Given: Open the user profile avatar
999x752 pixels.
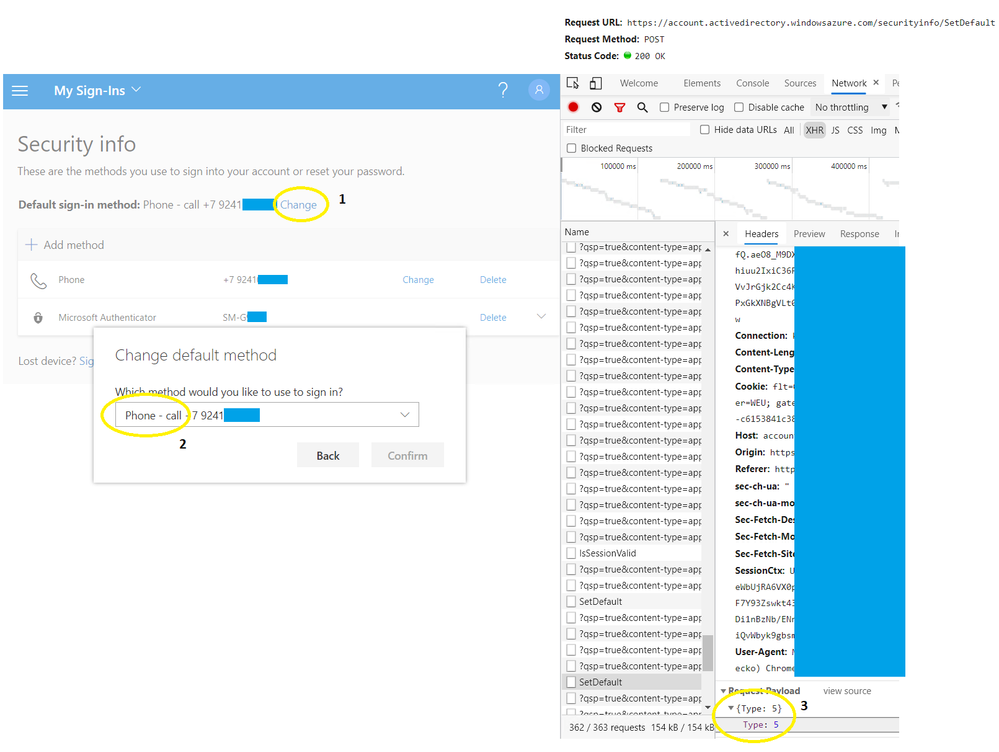Looking at the screenshot, I should (539, 90).
